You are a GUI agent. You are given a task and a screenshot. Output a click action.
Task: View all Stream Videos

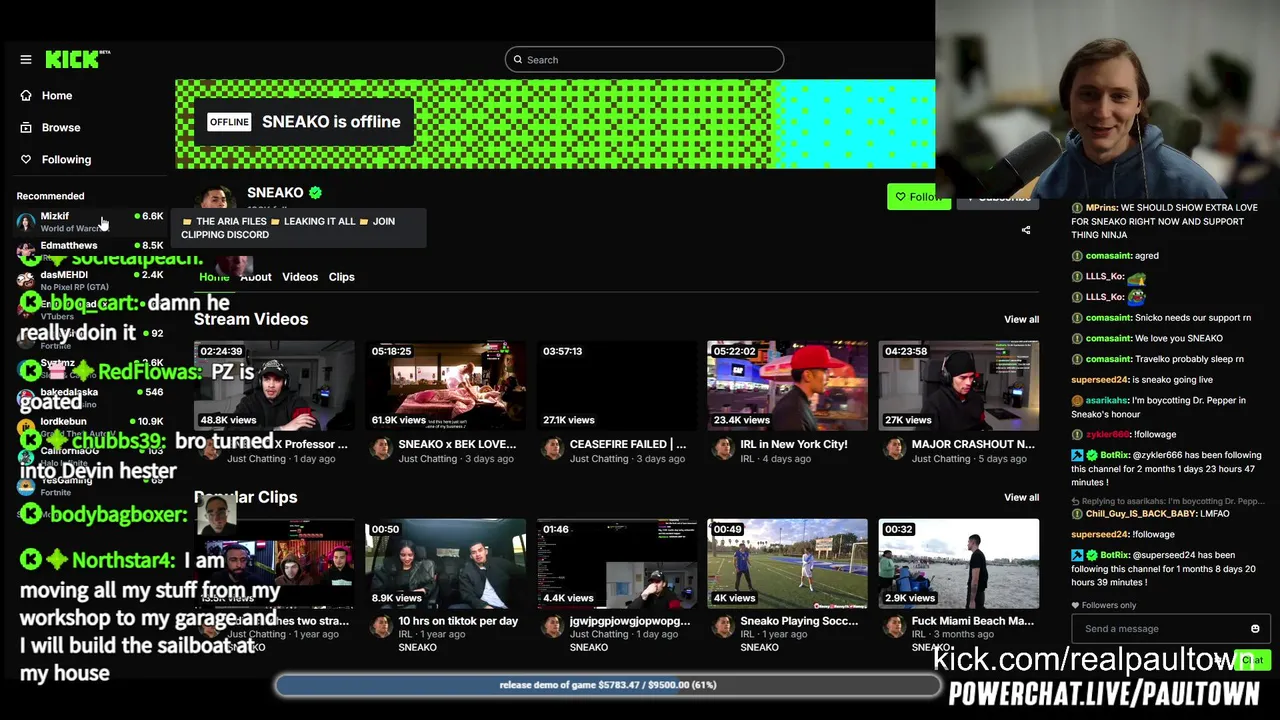coord(1021,320)
